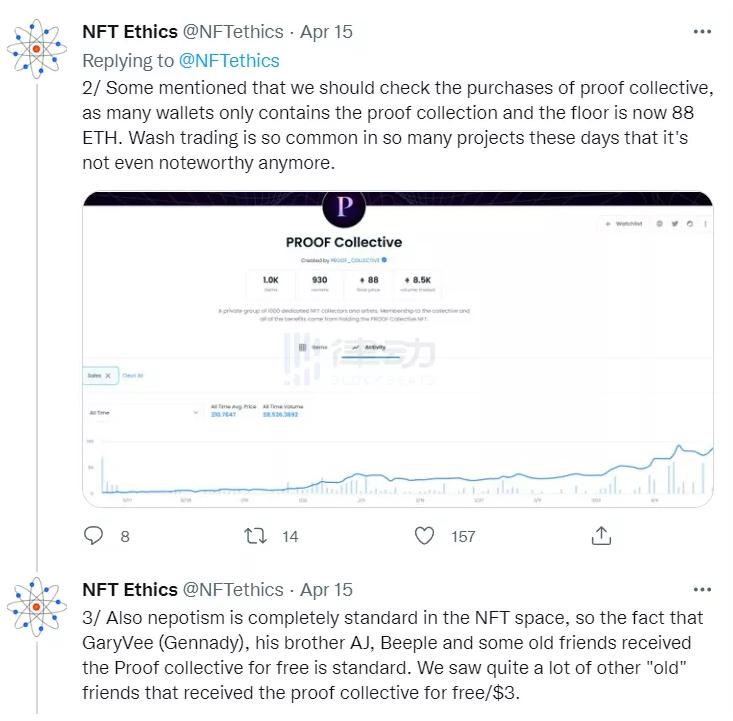Remove the Sales filter chip

(108, 375)
